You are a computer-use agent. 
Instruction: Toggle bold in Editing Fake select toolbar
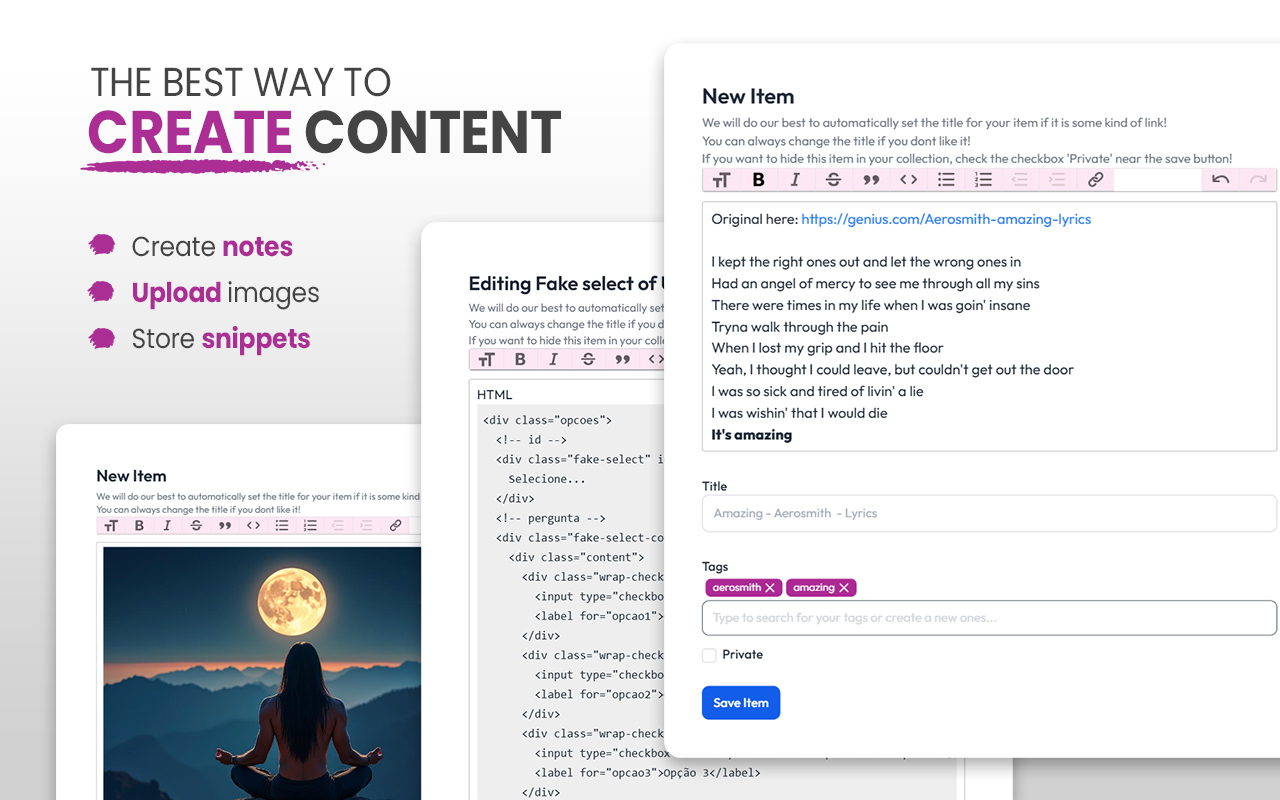(x=520, y=359)
